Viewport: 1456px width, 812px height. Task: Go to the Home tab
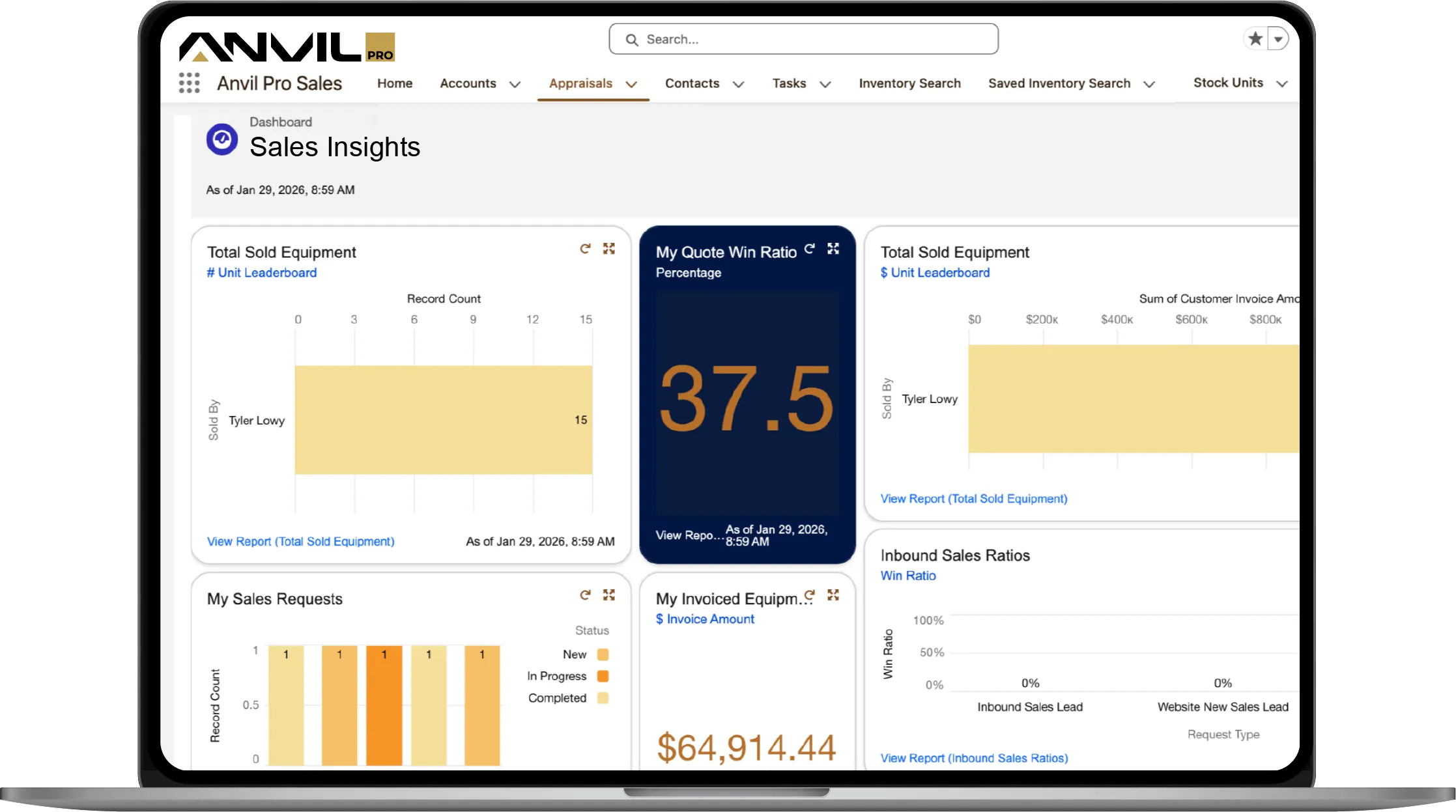(x=395, y=83)
